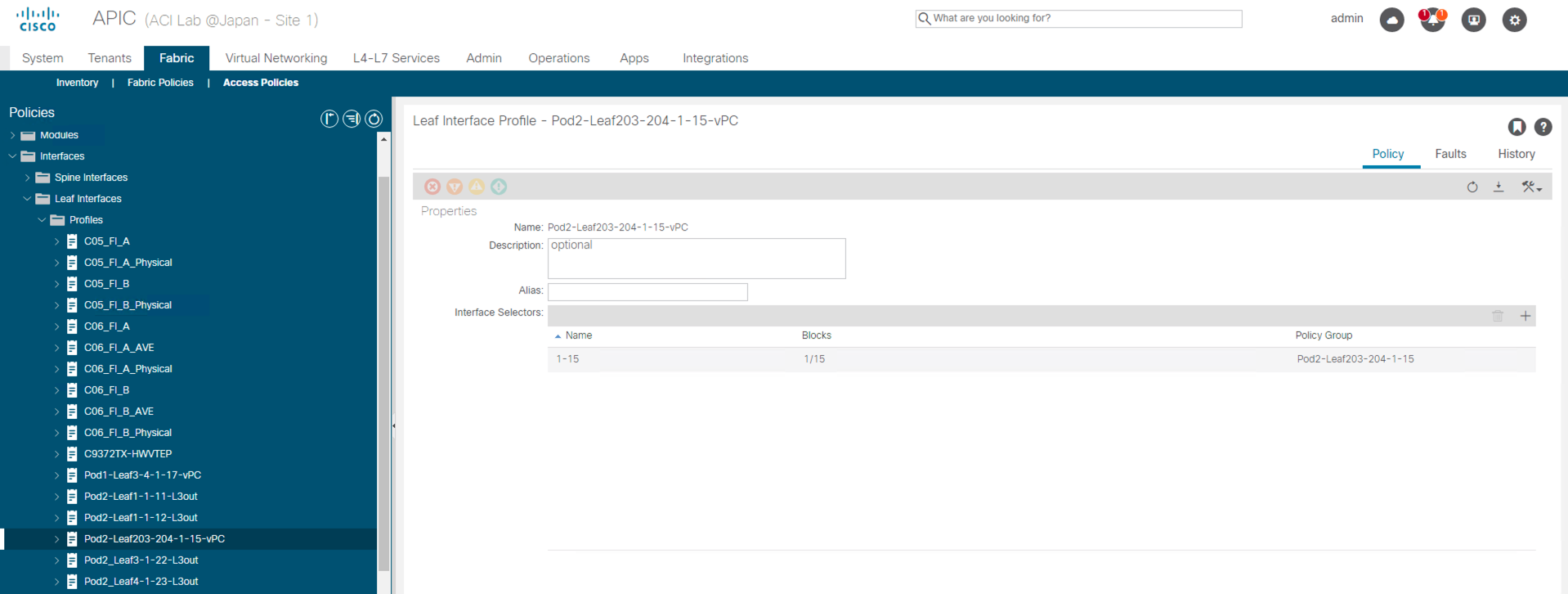
Task: Click the bookmark icon for this page
Action: tap(1517, 127)
